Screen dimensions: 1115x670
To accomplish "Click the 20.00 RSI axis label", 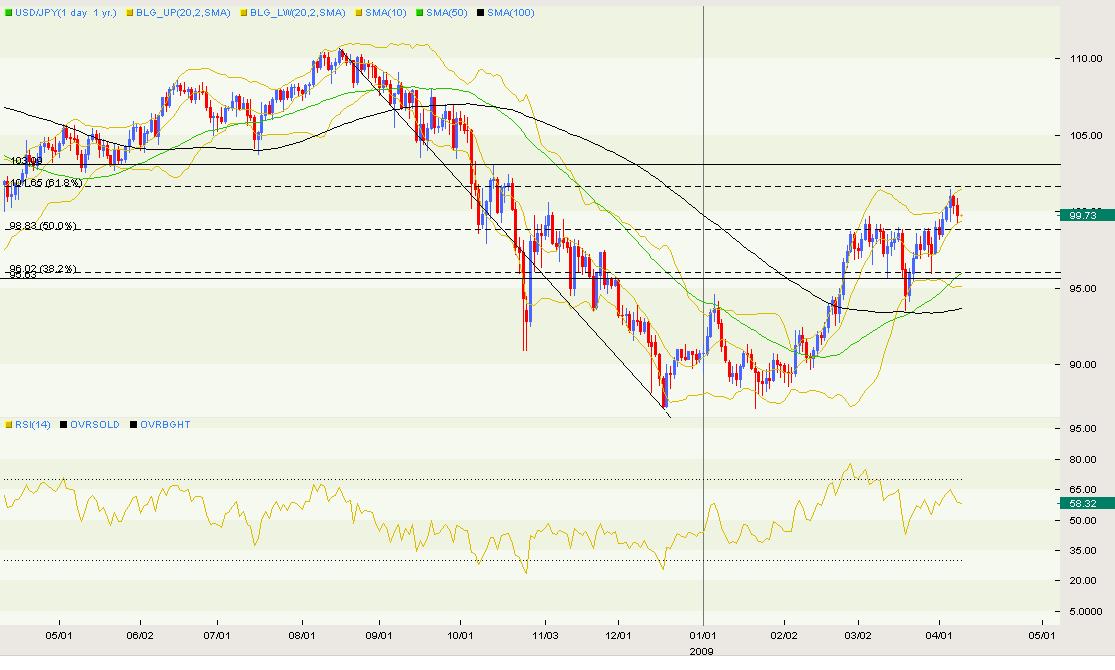I will coord(1084,580).
